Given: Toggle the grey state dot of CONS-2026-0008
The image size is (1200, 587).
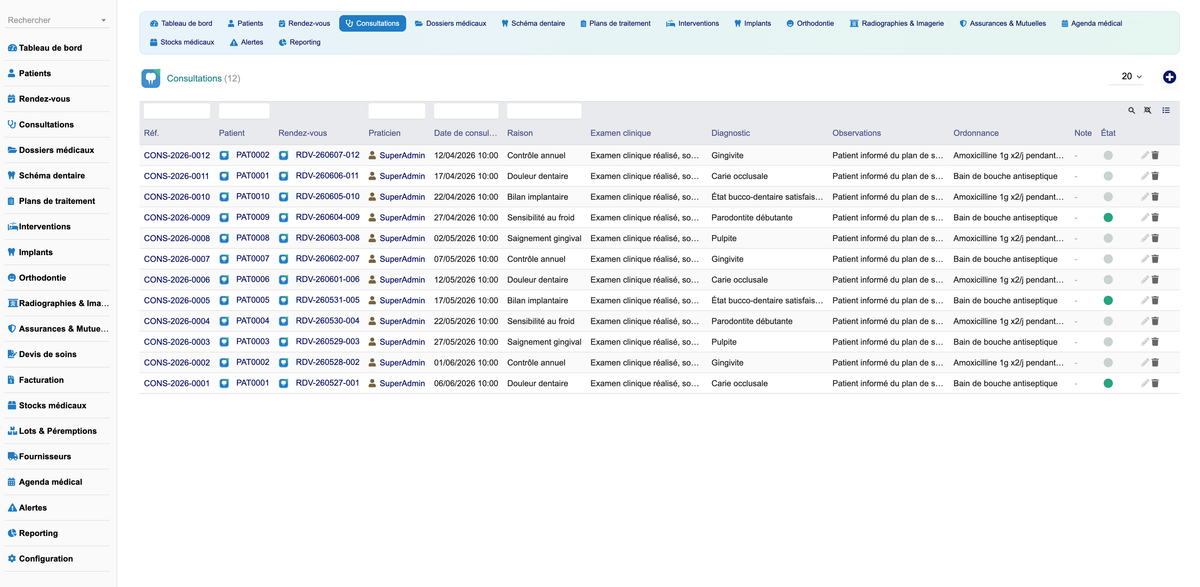Looking at the screenshot, I should (x=1108, y=238).
